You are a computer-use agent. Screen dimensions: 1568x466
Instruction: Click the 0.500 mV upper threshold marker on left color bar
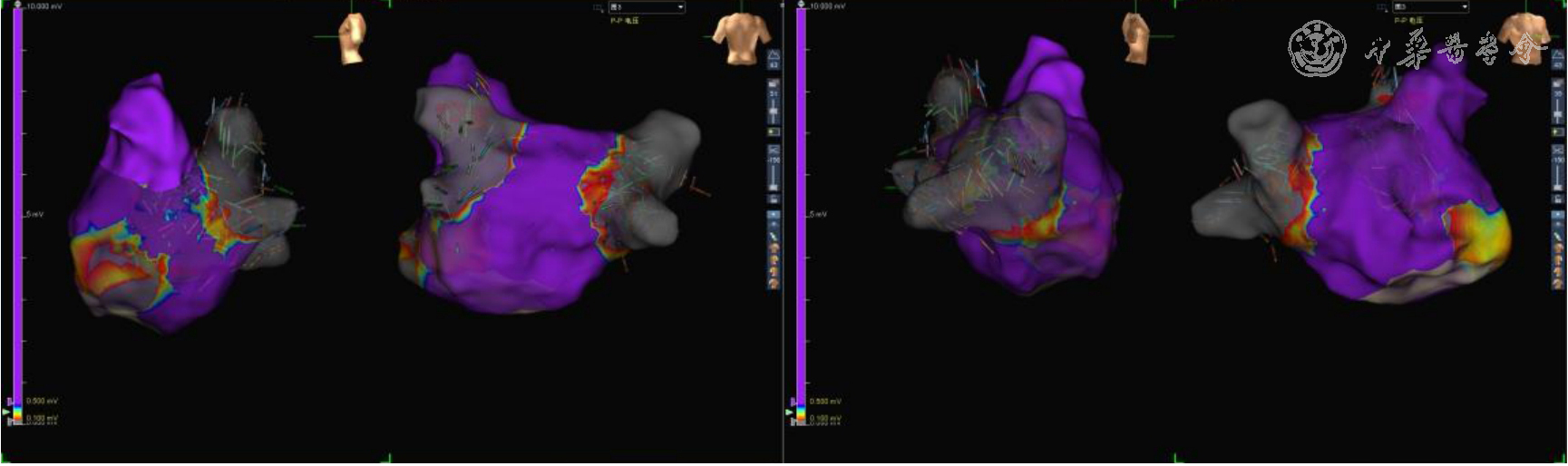[11, 401]
